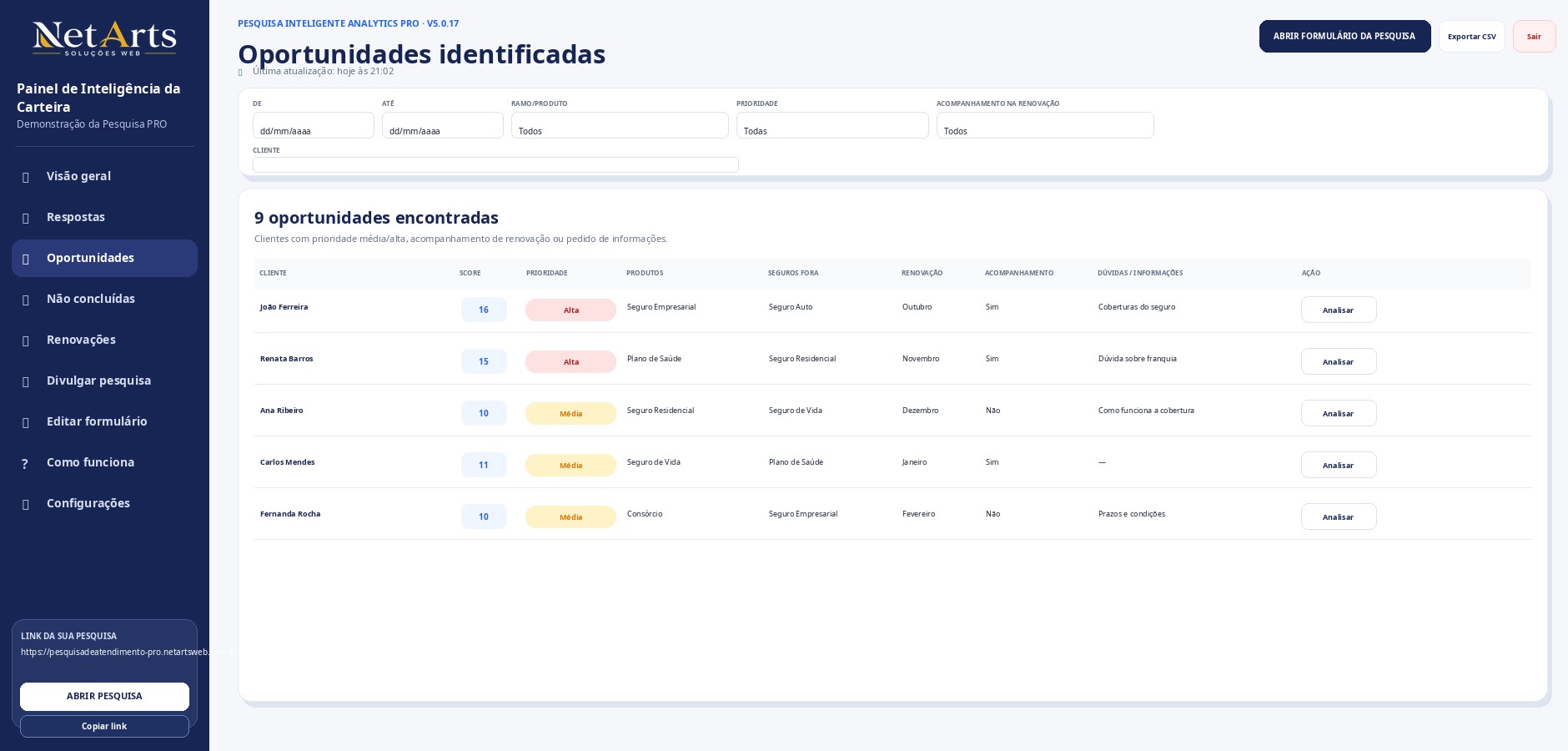
Task: Click the Cliente column header
Action: [x=273, y=273]
